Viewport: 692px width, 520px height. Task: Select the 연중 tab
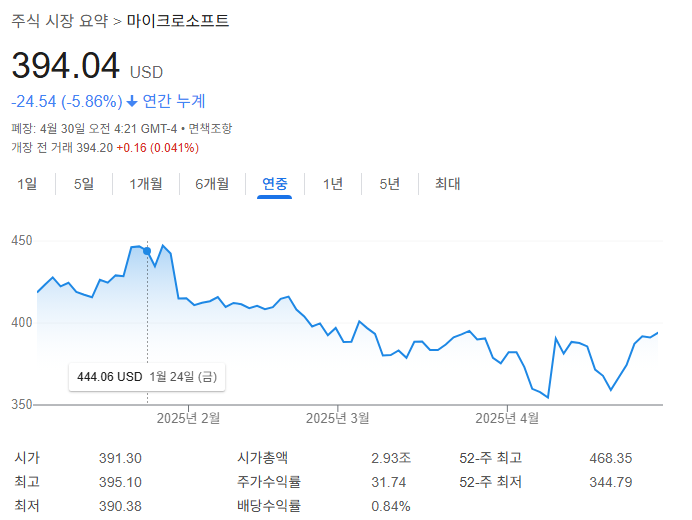(x=275, y=184)
